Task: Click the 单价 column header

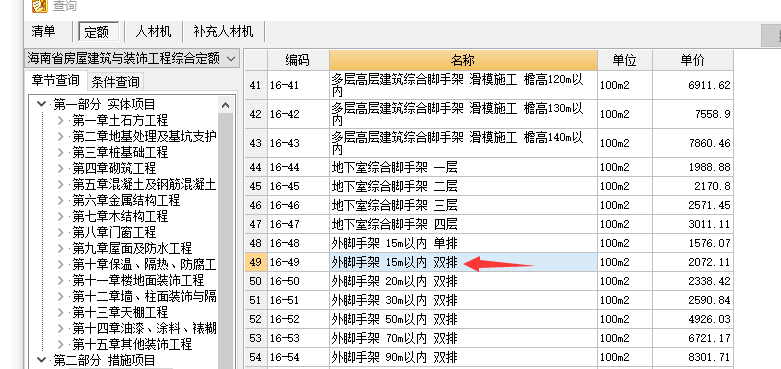Action: pyautogui.click(x=693, y=60)
